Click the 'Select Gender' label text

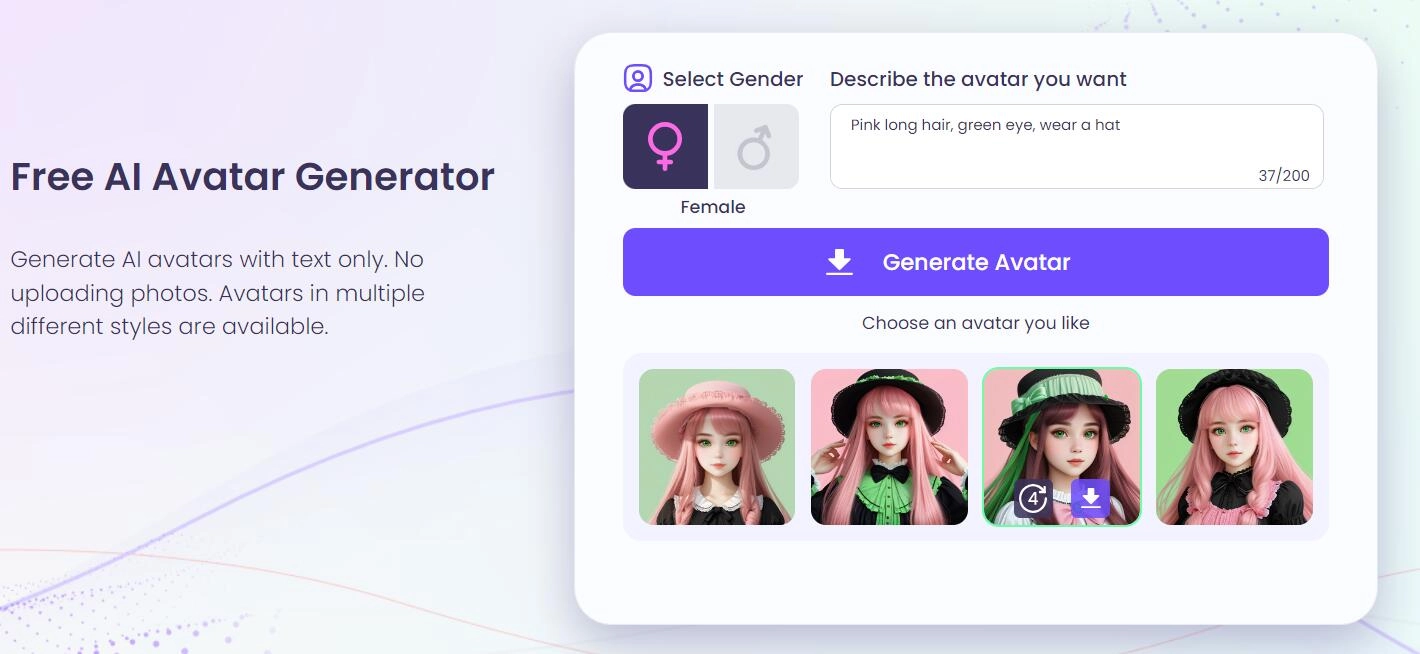(733, 79)
